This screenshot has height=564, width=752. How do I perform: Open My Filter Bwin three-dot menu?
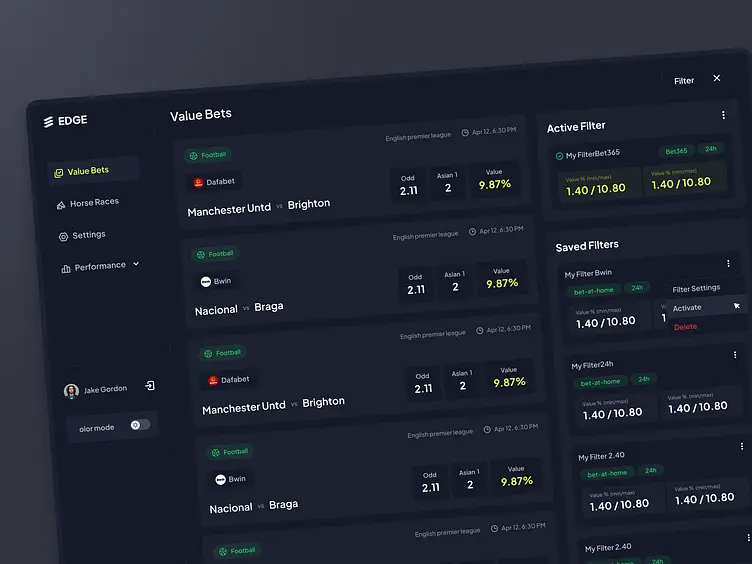point(728,264)
